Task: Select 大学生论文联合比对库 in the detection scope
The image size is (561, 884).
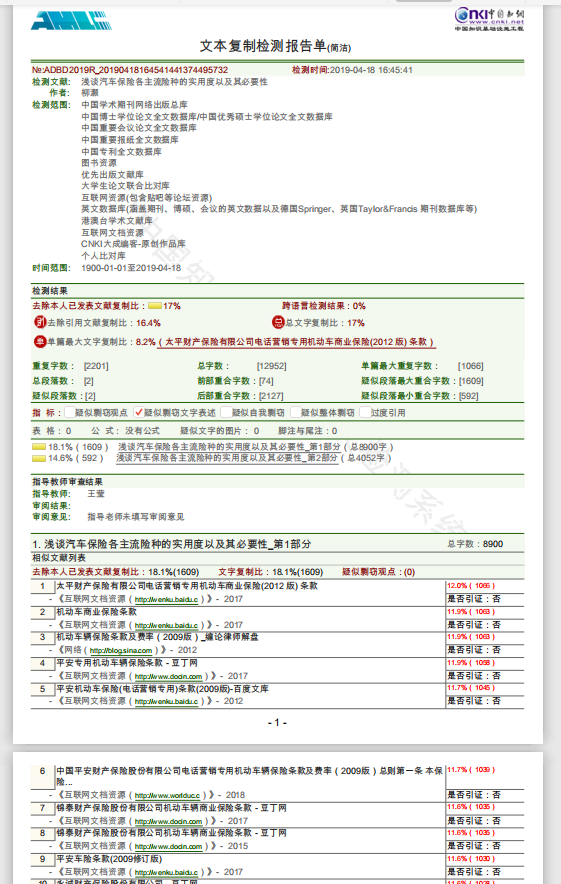Action: 125,185
